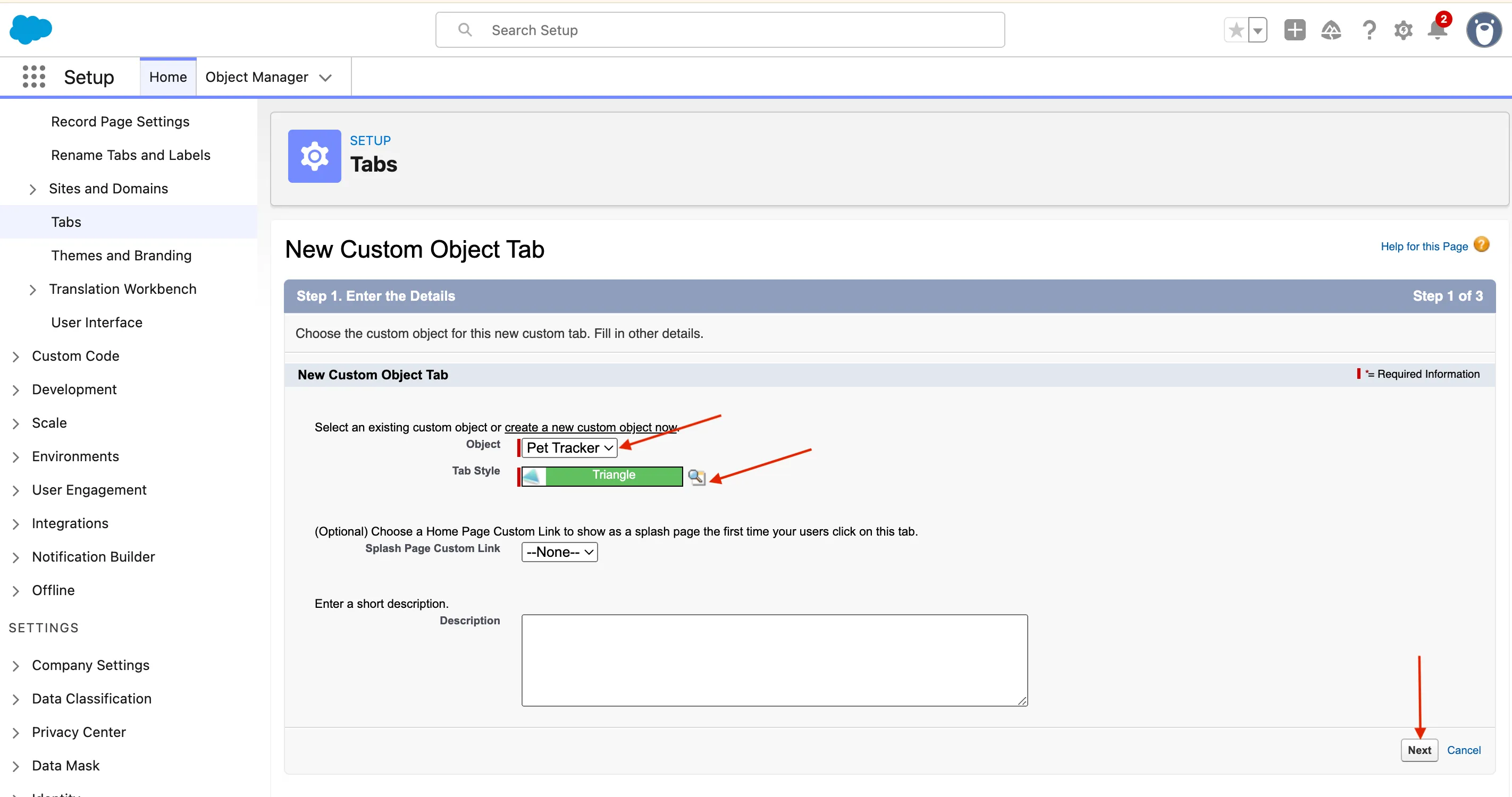Open the Tab Style lookup icon
The image size is (1512, 797).
[x=696, y=477]
